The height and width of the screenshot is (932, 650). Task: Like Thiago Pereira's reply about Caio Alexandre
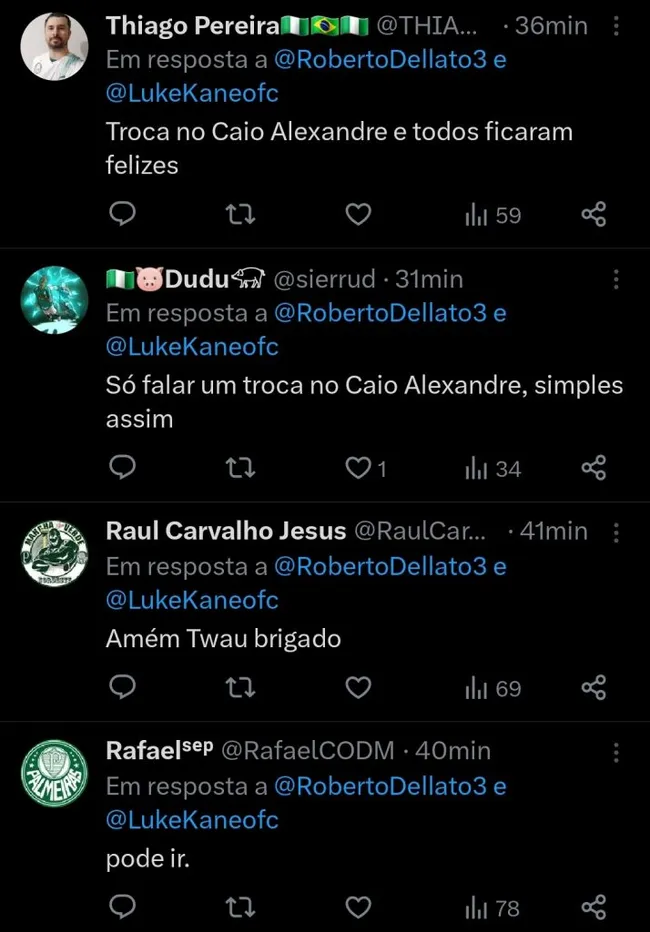[x=357, y=213]
